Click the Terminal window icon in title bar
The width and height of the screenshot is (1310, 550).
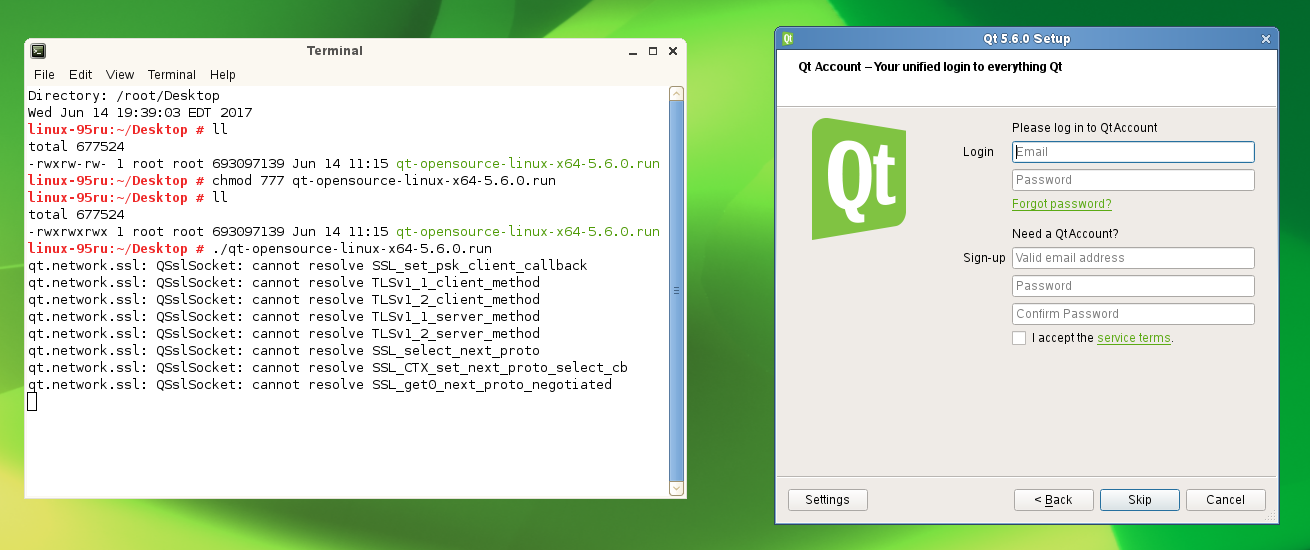click(38, 51)
